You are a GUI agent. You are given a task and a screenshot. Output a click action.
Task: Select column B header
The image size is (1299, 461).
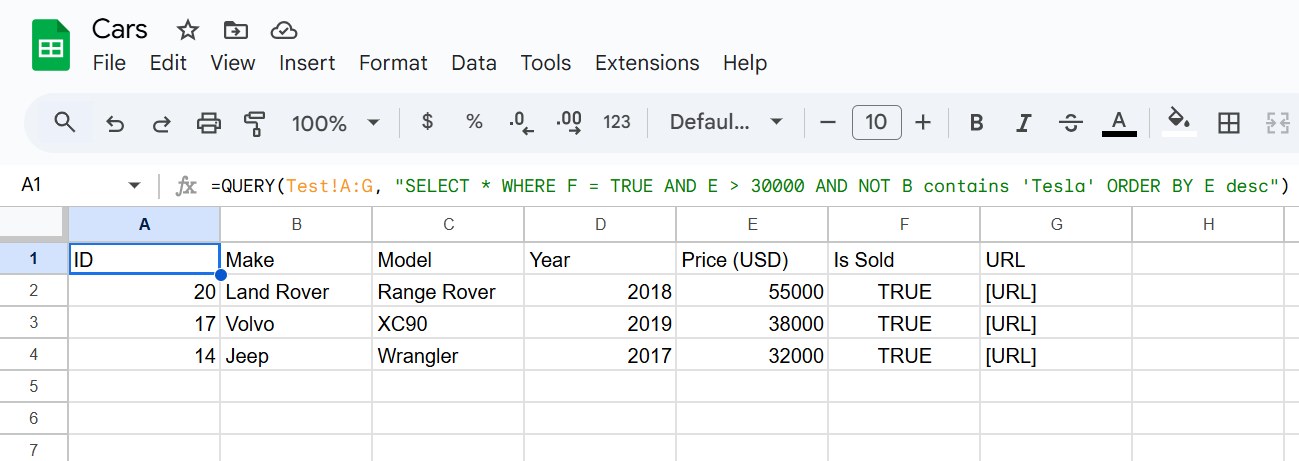point(297,224)
